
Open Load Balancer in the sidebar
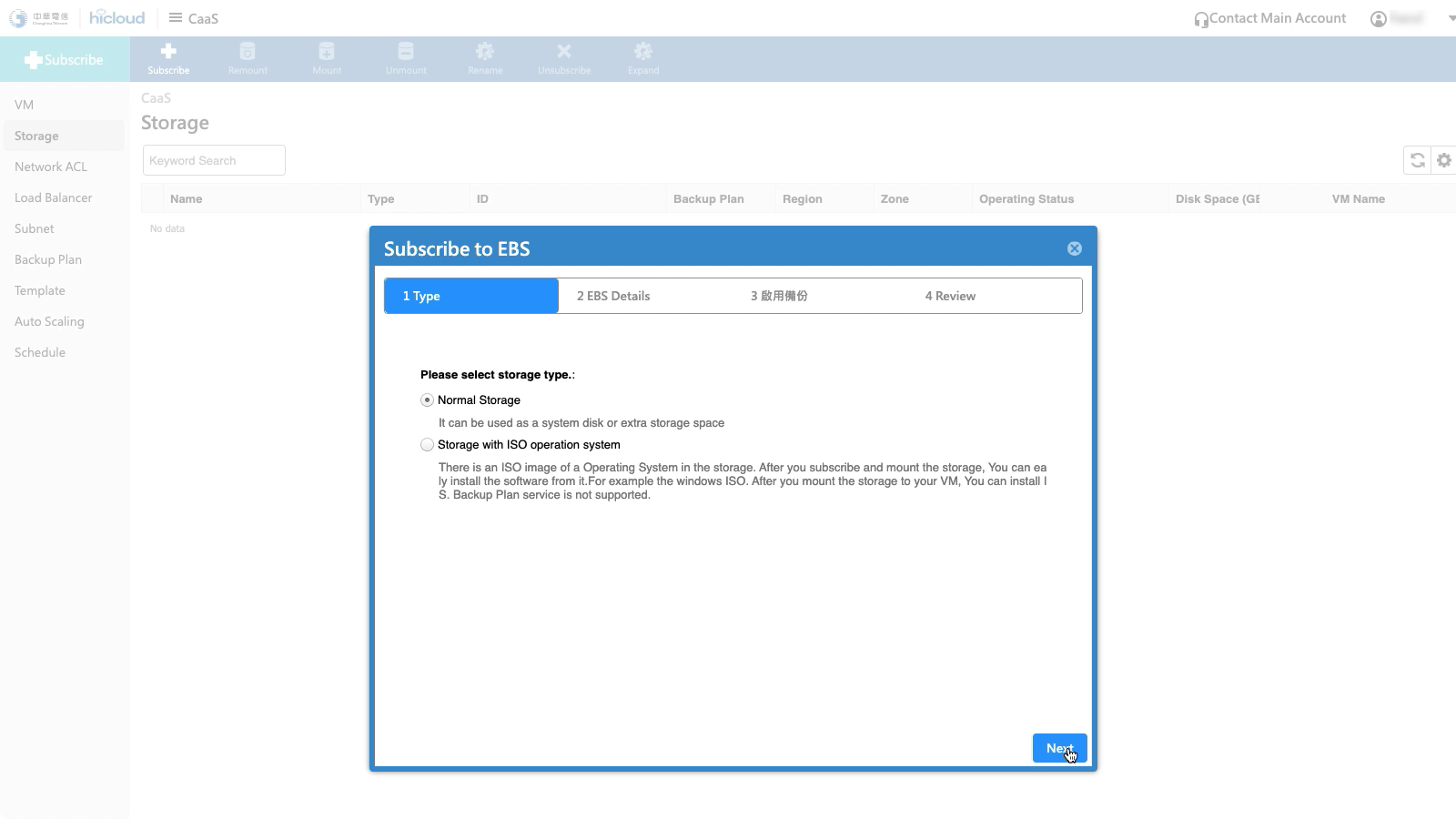click(54, 197)
